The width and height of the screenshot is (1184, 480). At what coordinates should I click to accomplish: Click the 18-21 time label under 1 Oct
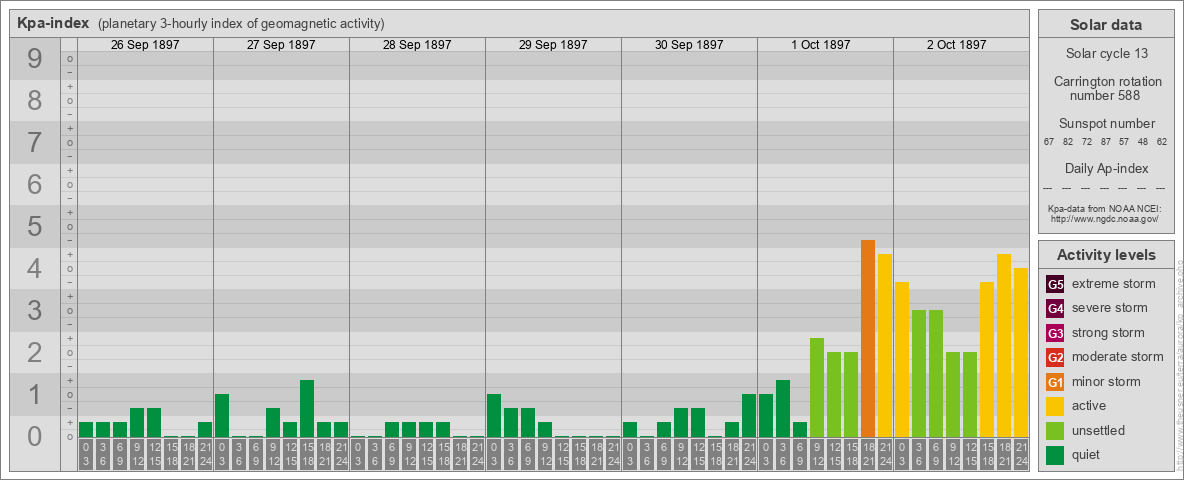pyautogui.click(x=868, y=455)
